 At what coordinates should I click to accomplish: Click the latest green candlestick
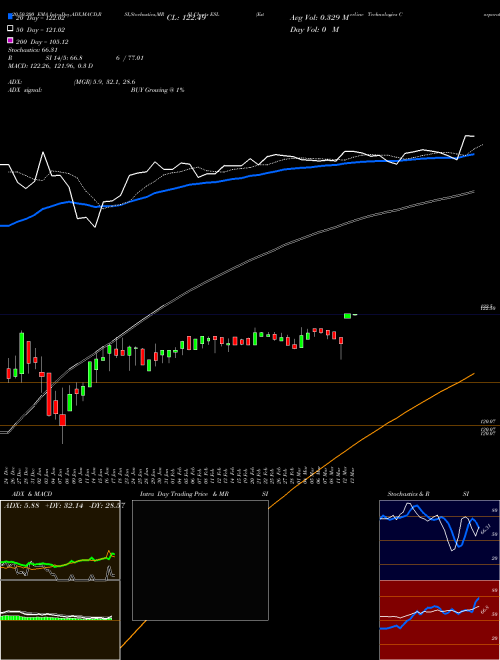[x=347, y=316]
